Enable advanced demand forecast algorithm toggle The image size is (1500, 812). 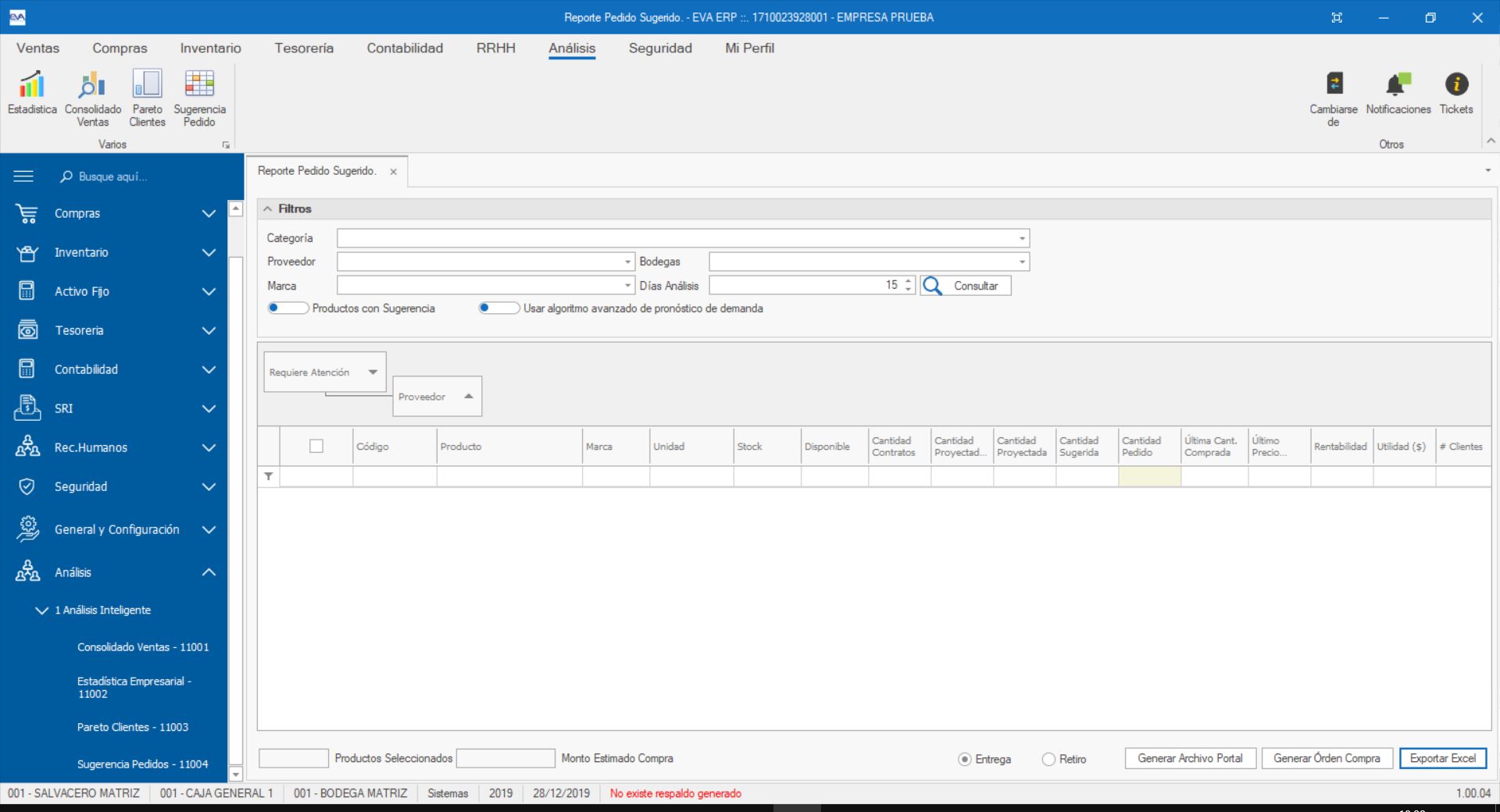click(x=498, y=308)
